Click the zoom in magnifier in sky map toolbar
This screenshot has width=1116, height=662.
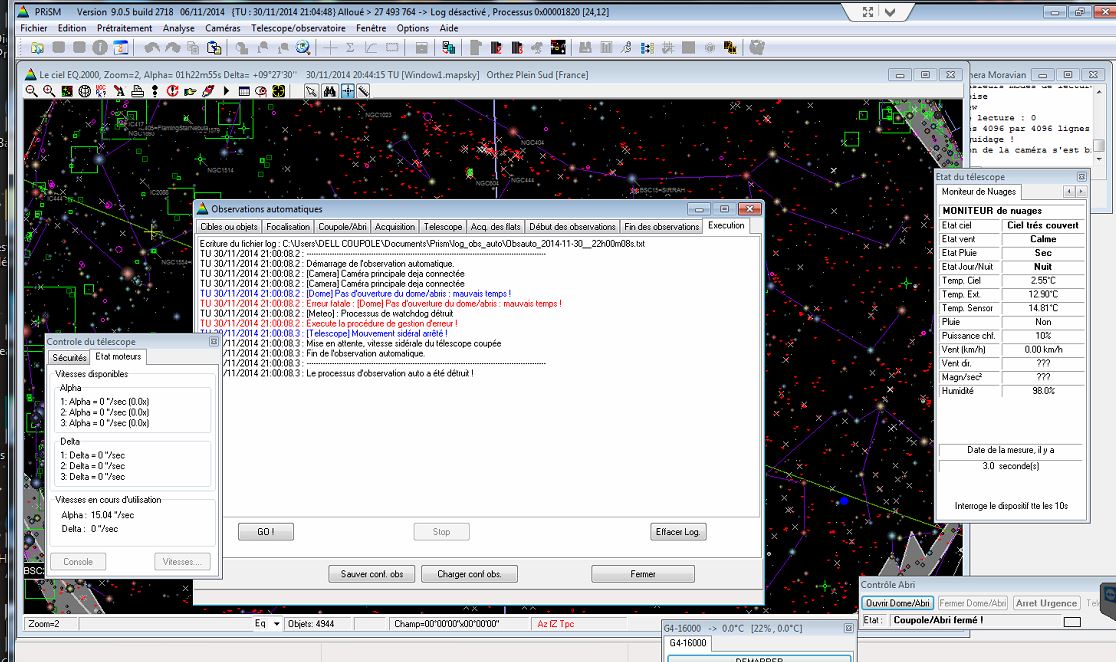click(47, 91)
